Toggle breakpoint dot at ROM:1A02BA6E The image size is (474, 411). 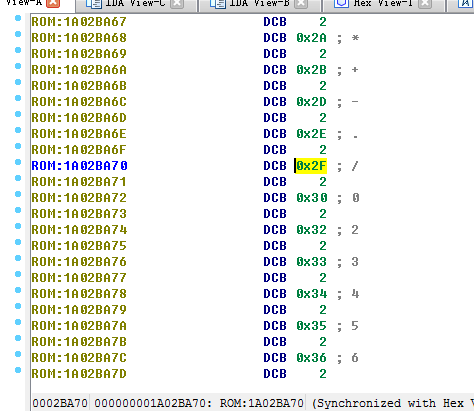click(18, 130)
